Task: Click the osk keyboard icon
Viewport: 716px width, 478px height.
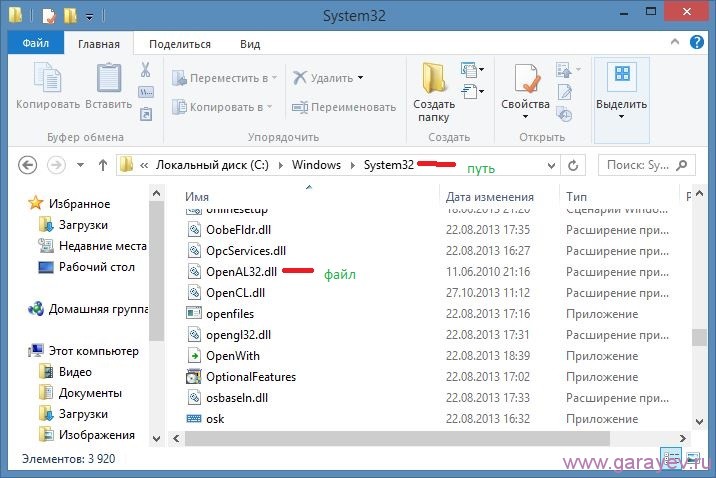Action: pyautogui.click(x=194, y=419)
